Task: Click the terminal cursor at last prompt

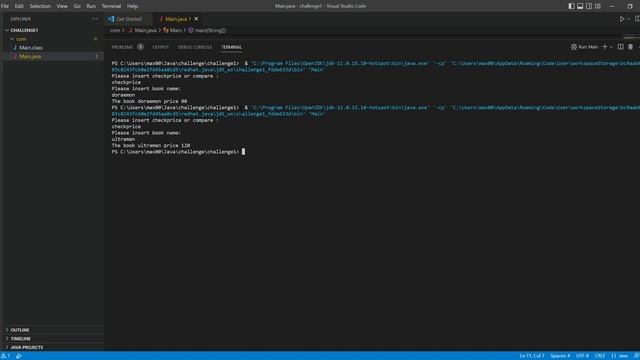Action: click(x=243, y=151)
